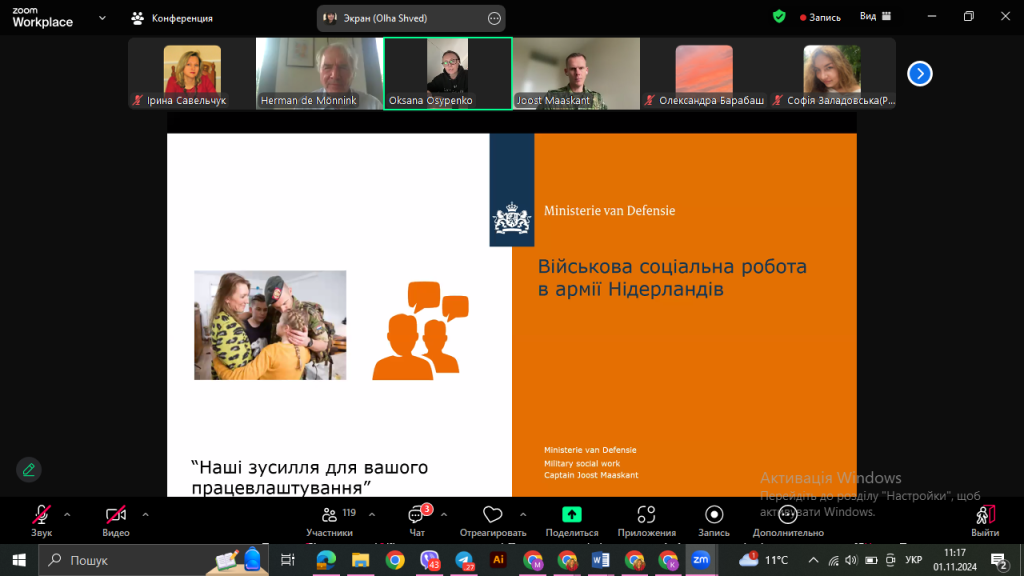Open the Дополнительно more options menu
Screen dimensions: 1024x576
click(788, 518)
